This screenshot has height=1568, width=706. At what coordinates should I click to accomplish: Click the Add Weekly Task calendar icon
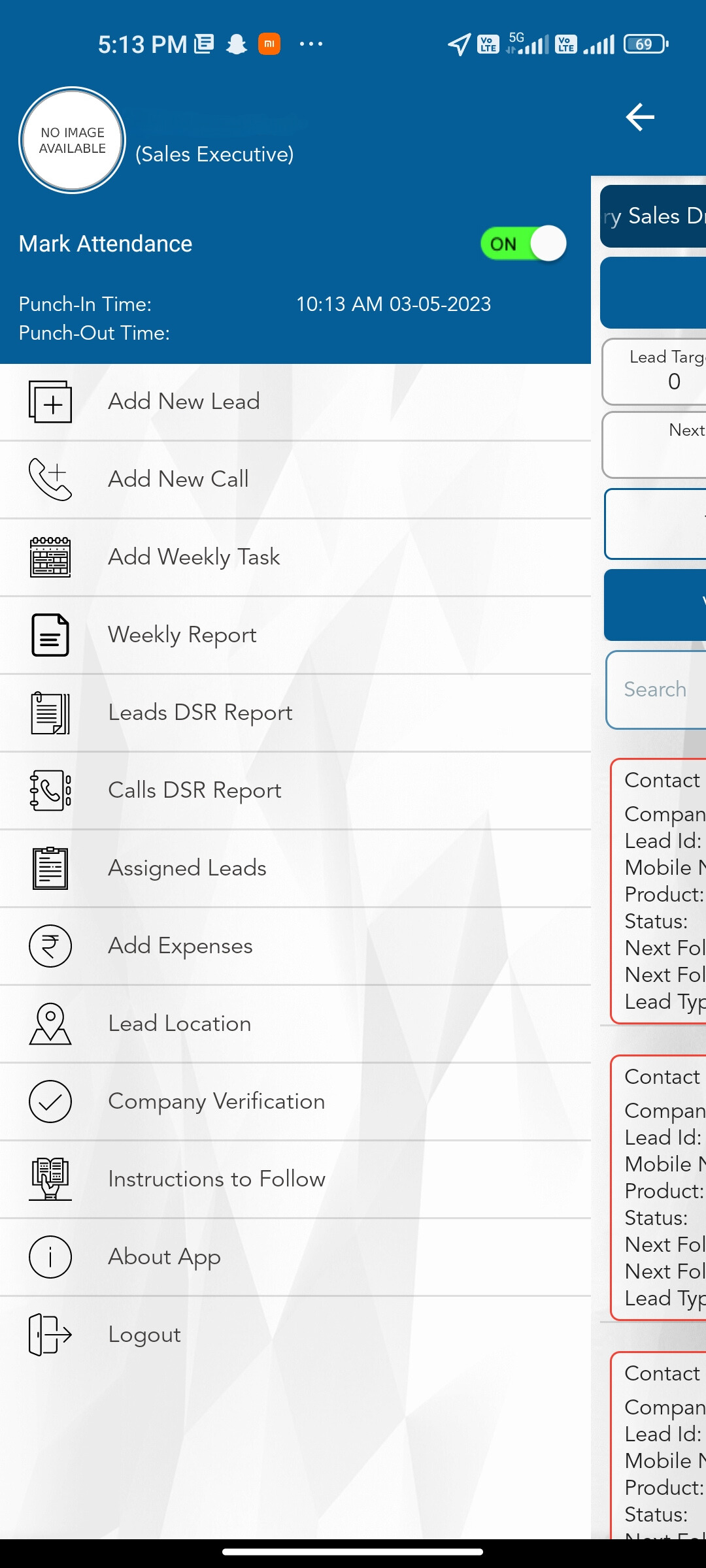tap(50, 557)
